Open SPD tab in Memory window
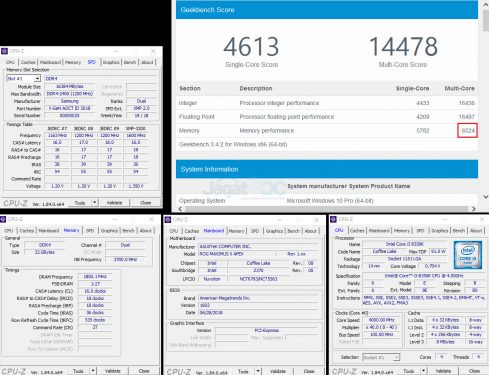 (x=90, y=231)
